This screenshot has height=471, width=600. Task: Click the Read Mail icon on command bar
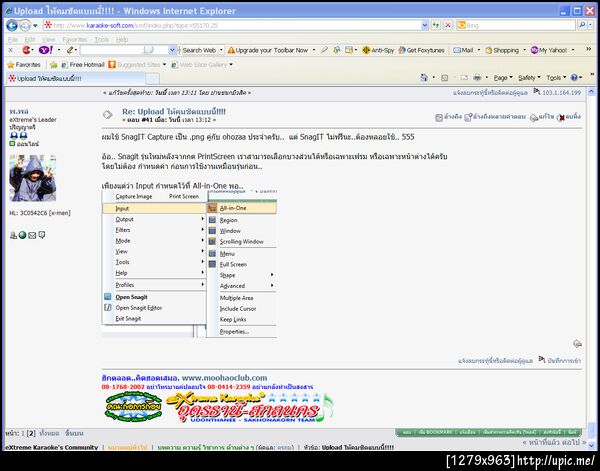tap(464, 78)
